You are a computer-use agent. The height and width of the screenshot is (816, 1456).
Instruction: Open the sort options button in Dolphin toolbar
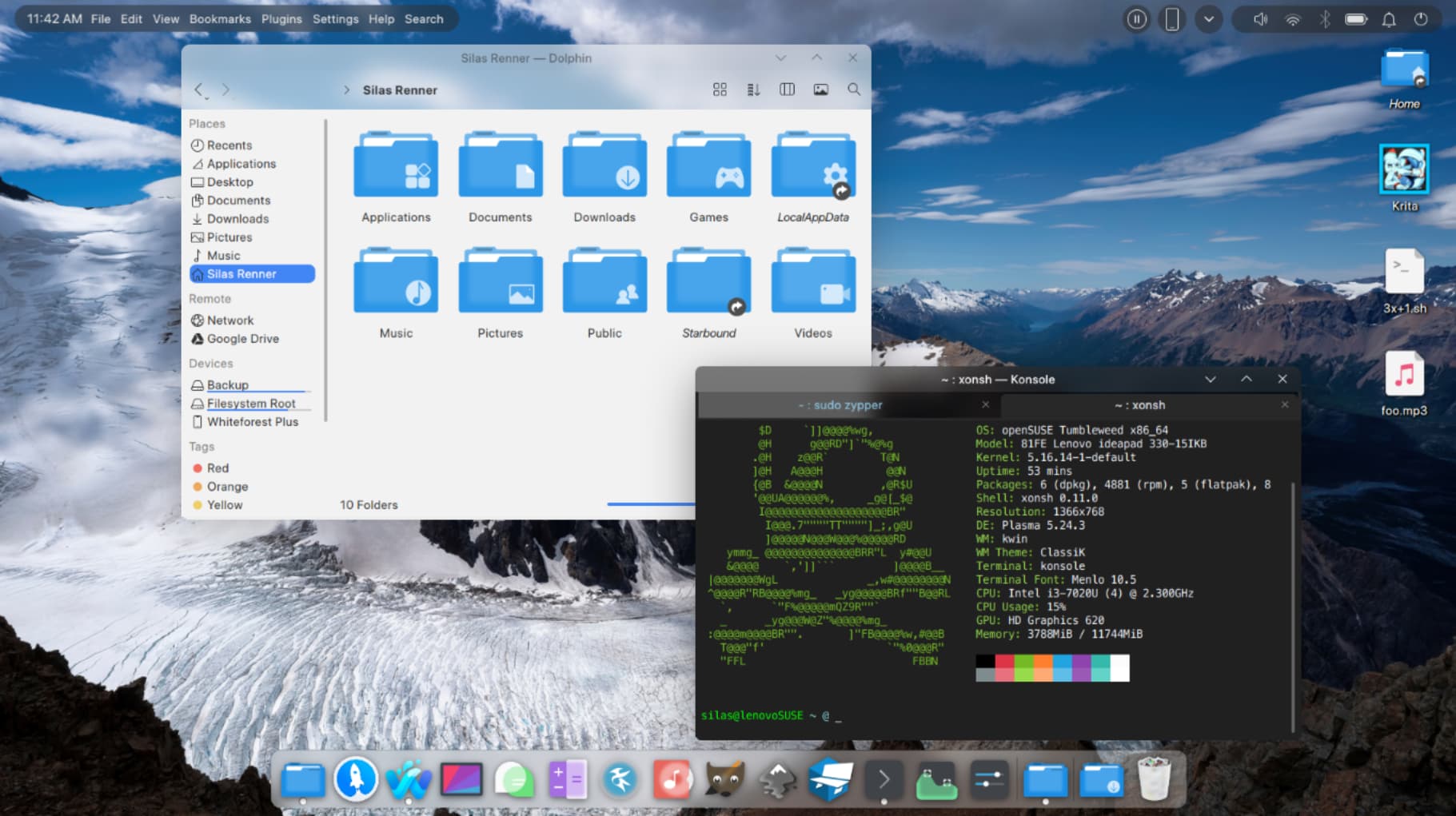[753, 90]
